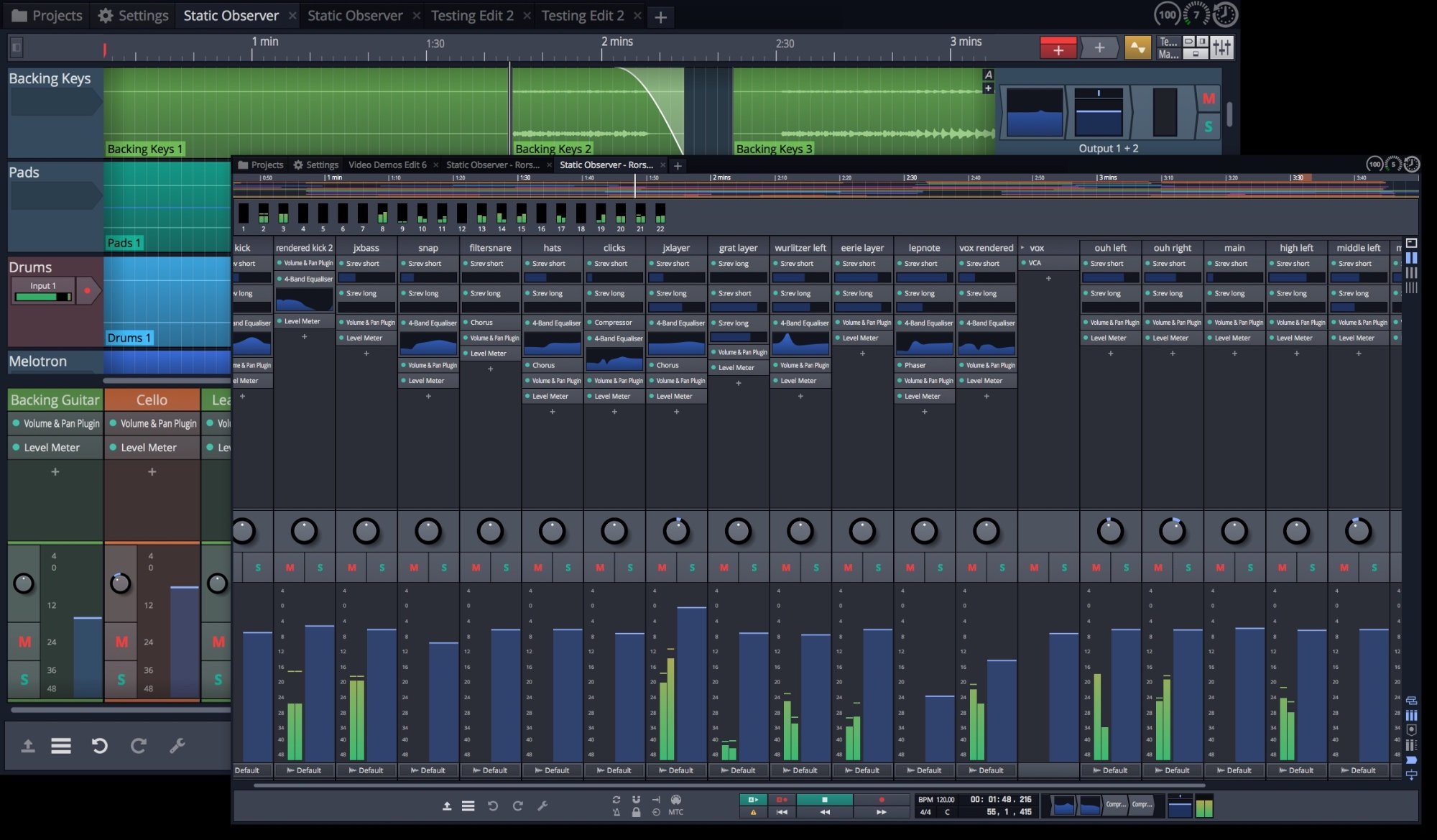Click the pan knob on wurlitzer left channel
1437x840 pixels.
point(800,531)
